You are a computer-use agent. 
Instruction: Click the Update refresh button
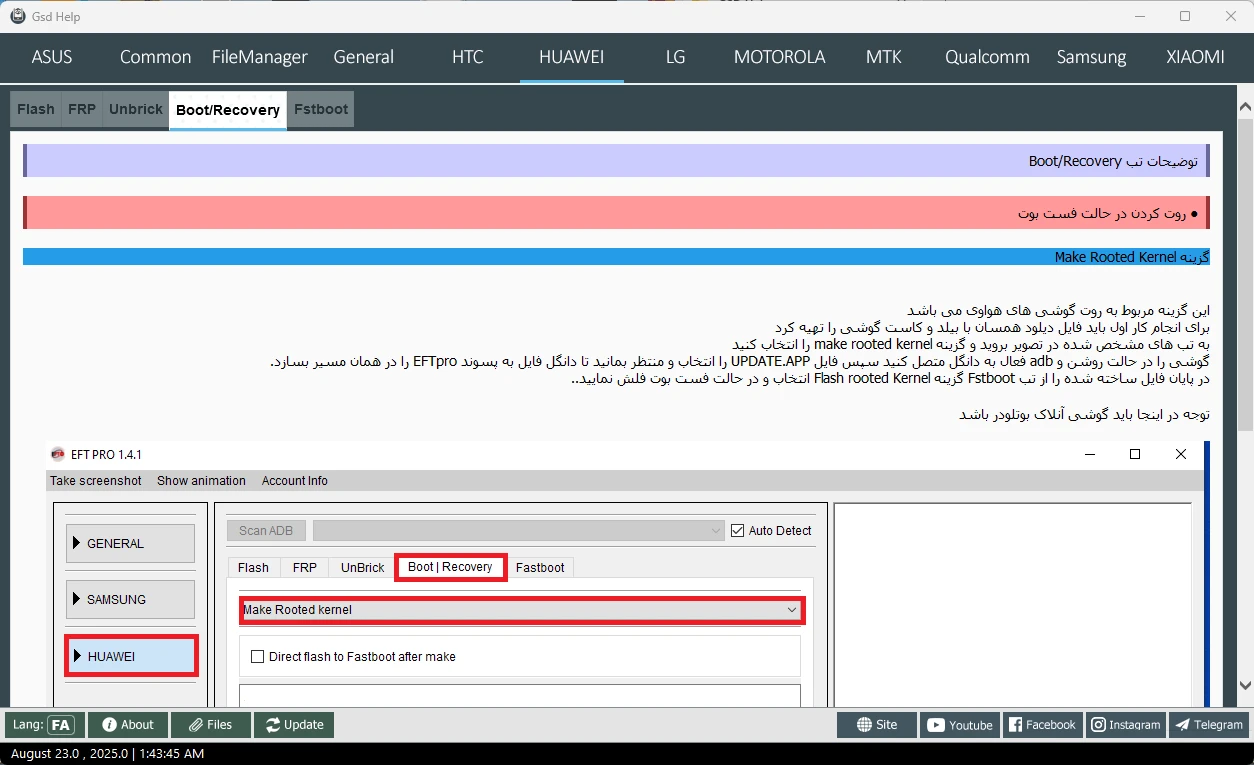pos(293,725)
